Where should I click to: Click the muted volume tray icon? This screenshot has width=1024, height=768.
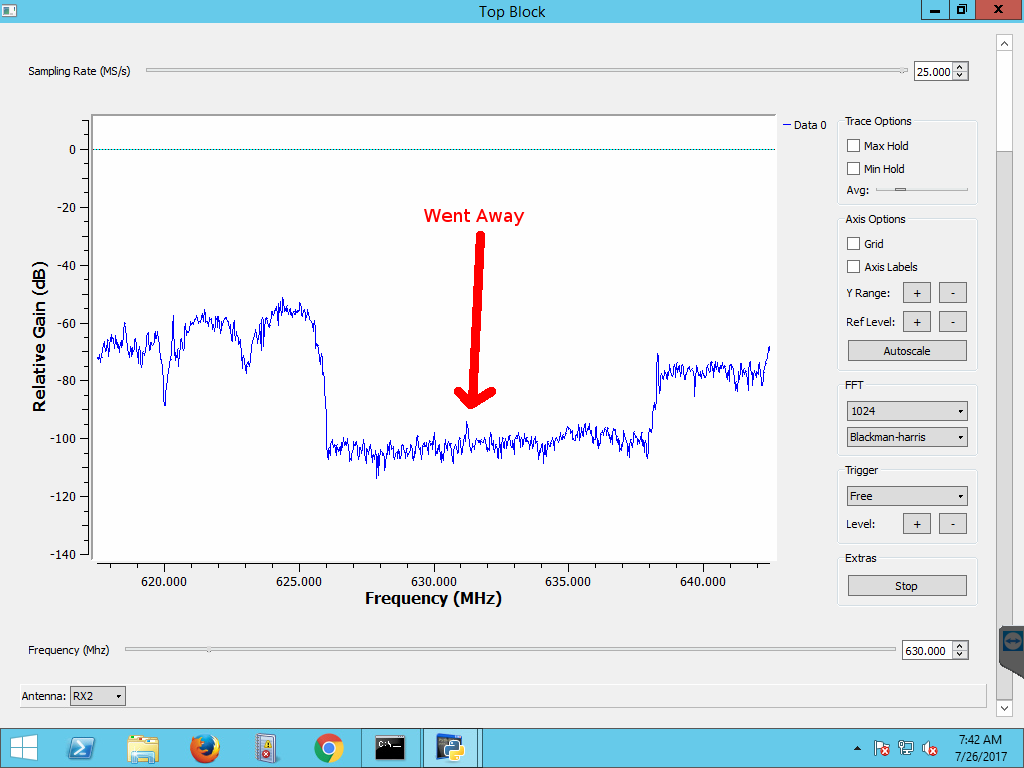[930, 748]
